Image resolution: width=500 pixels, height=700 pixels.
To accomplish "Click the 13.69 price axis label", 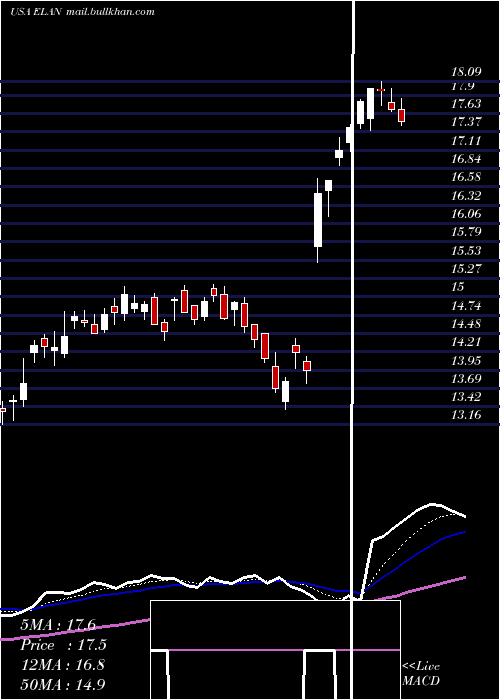I will tap(466, 379).
